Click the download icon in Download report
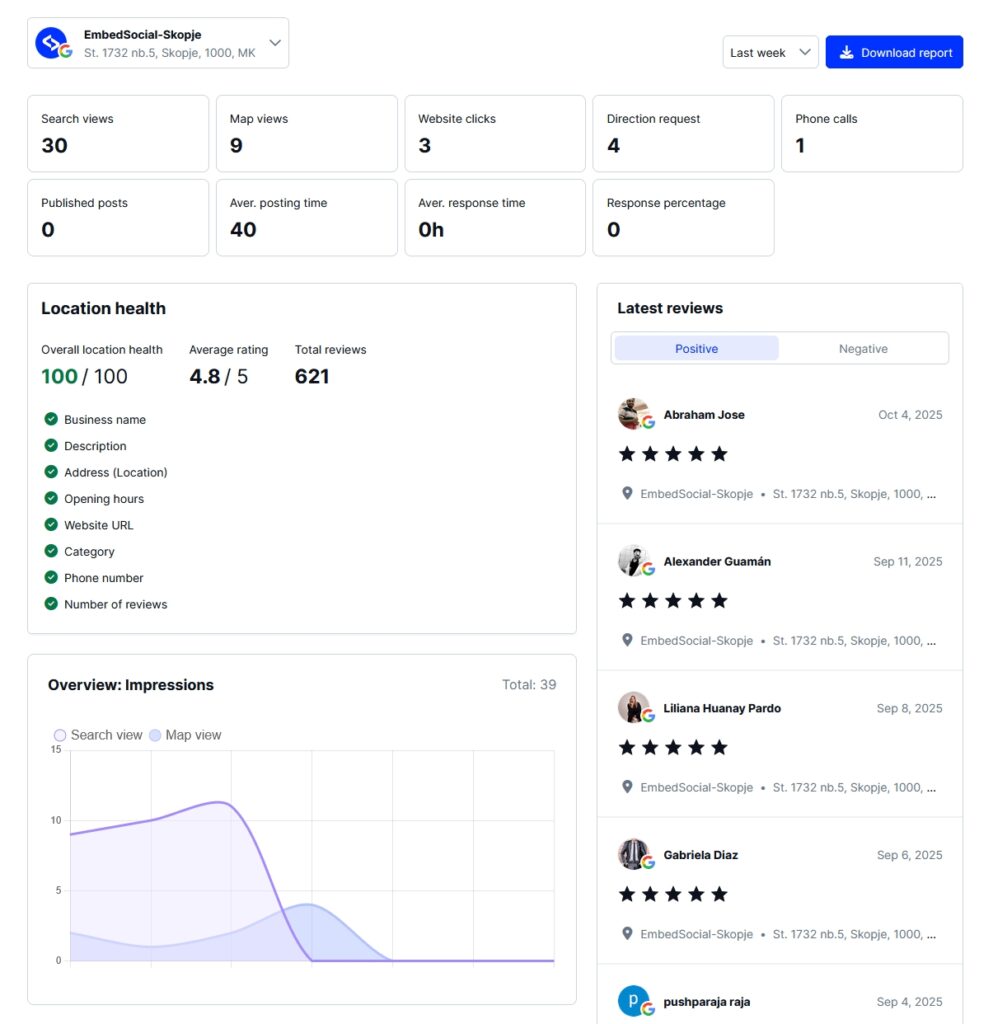This screenshot has height=1024, width=993. pyautogui.click(x=846, y=53)
